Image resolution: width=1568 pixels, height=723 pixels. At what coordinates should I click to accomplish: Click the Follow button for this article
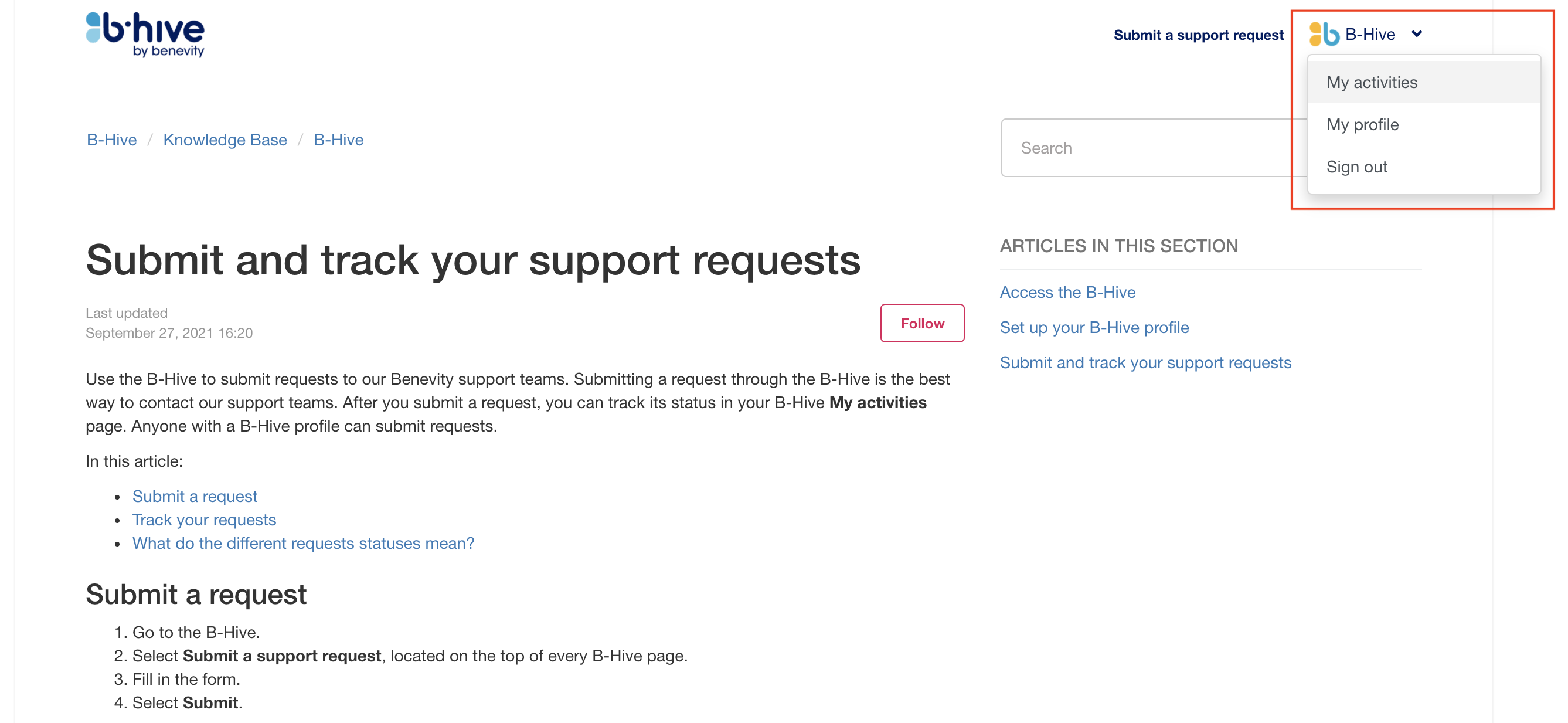(921, 323)
